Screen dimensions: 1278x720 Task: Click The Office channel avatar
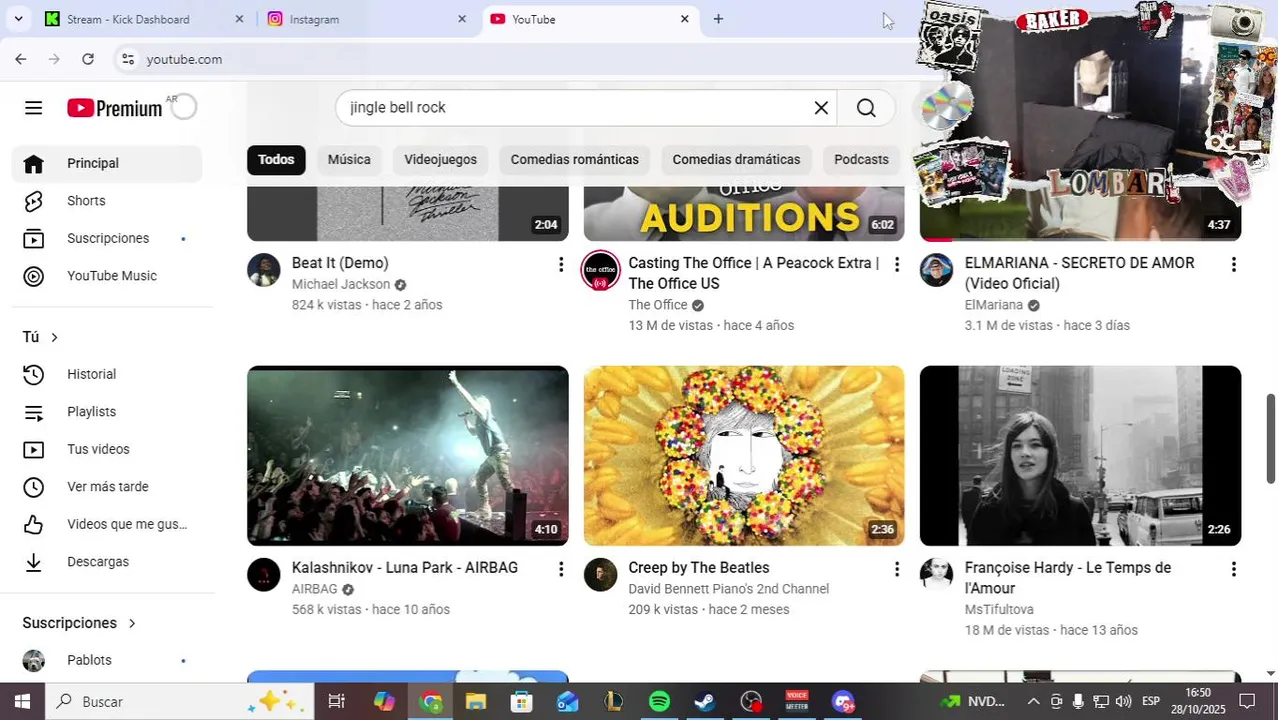600,270
